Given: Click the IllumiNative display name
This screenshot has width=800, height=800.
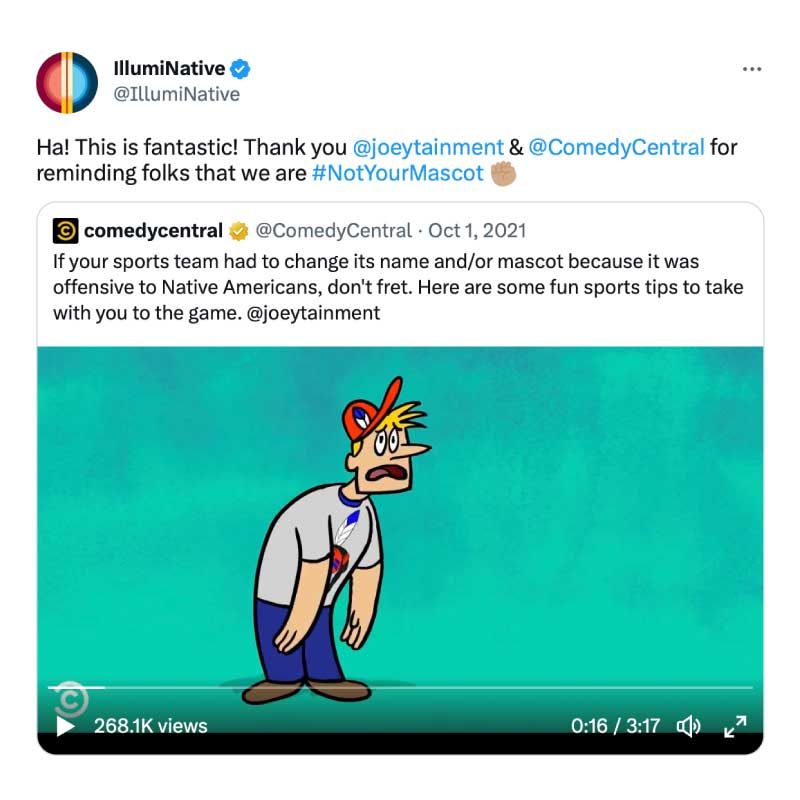Looking at the screenshot, I should tap(169, 68).
